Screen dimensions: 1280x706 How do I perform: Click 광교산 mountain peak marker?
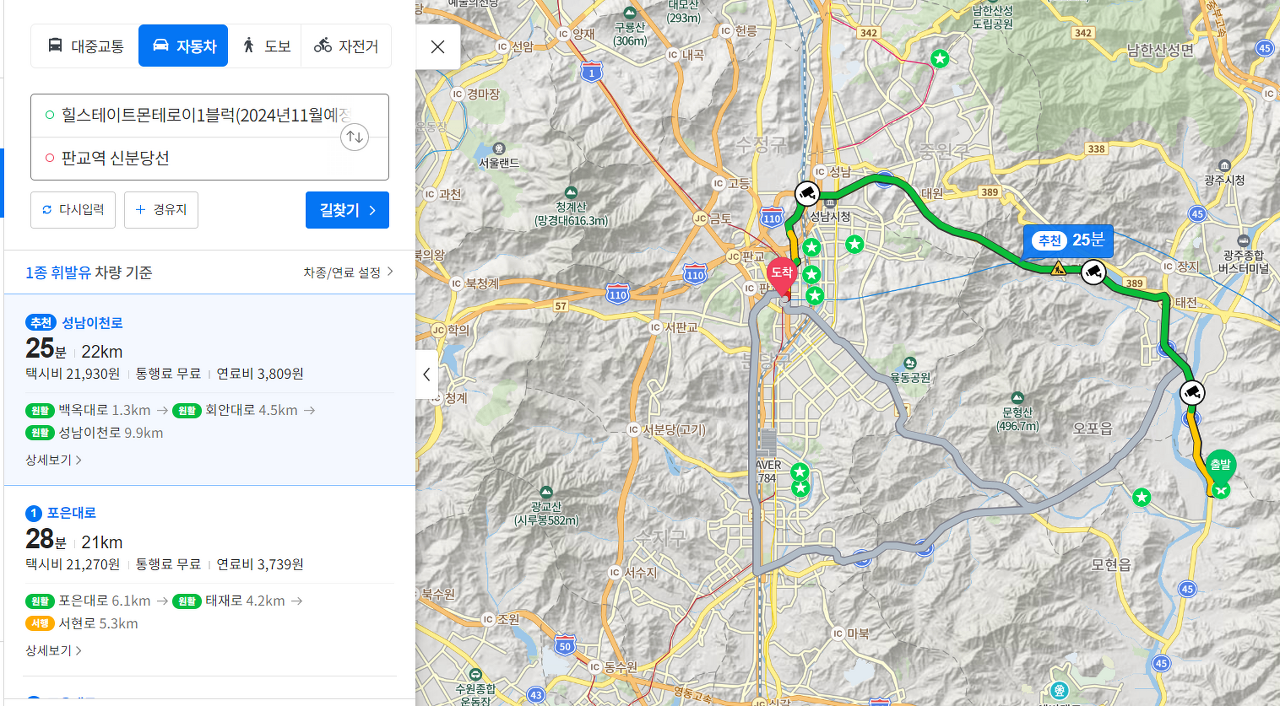[545, 492]
